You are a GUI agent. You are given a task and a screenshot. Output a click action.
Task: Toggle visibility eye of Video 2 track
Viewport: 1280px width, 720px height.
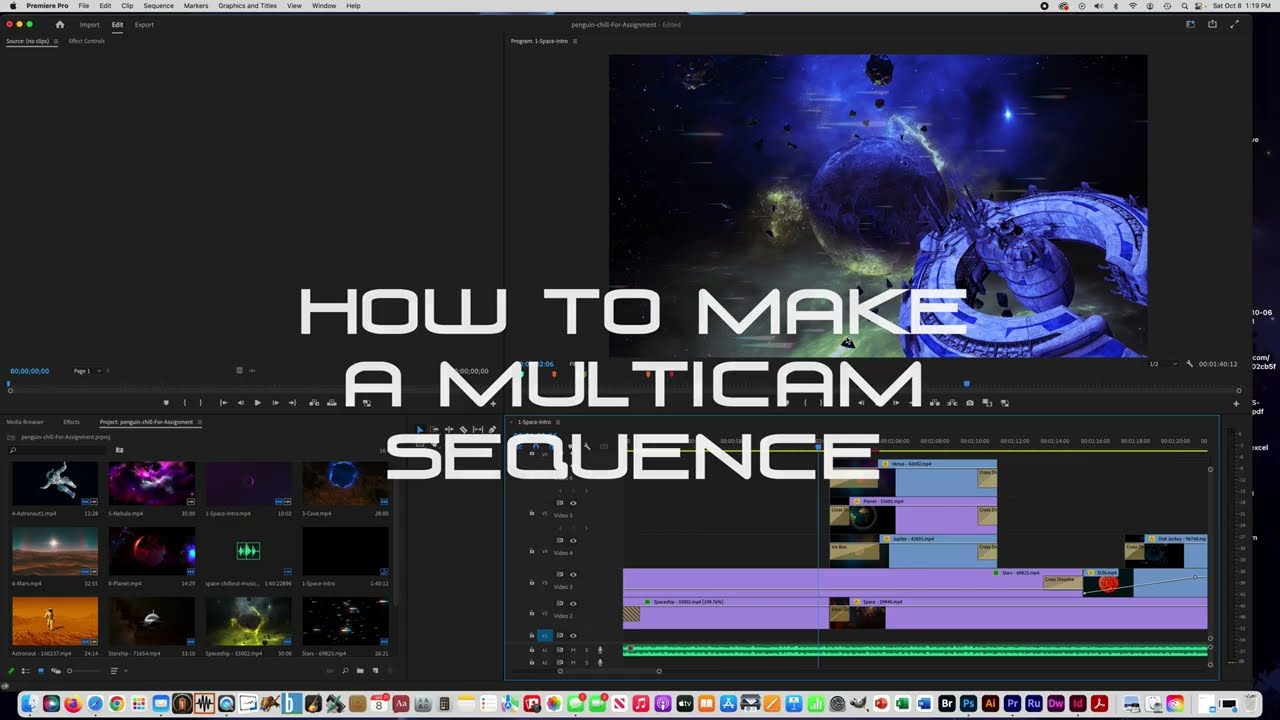coord(573,604)
